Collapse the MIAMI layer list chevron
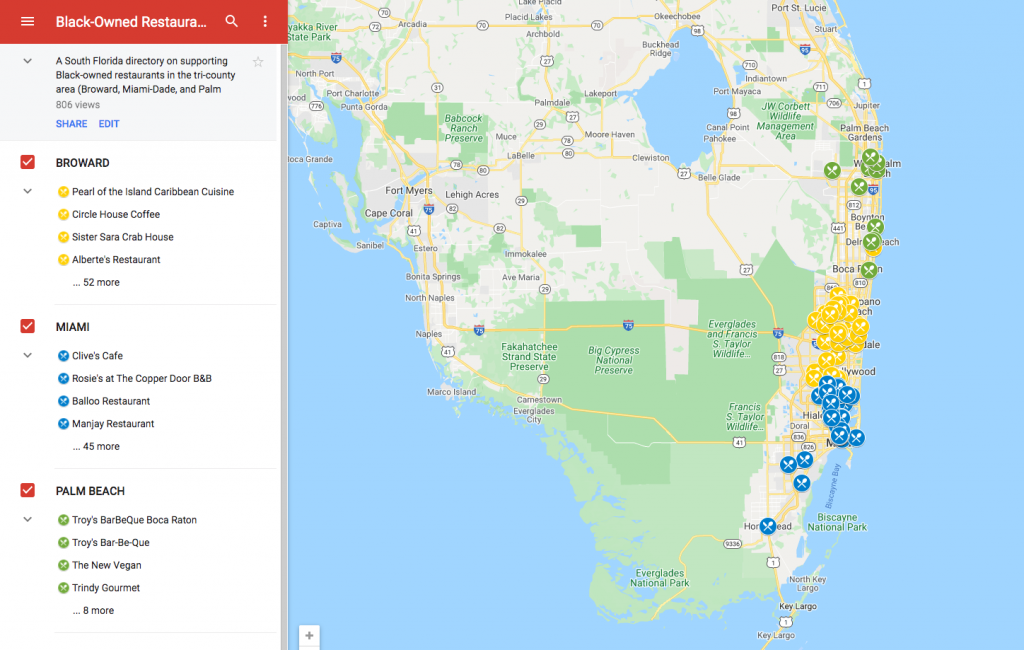The height and width of the screenshot is (650, 1024). (27, 355)
